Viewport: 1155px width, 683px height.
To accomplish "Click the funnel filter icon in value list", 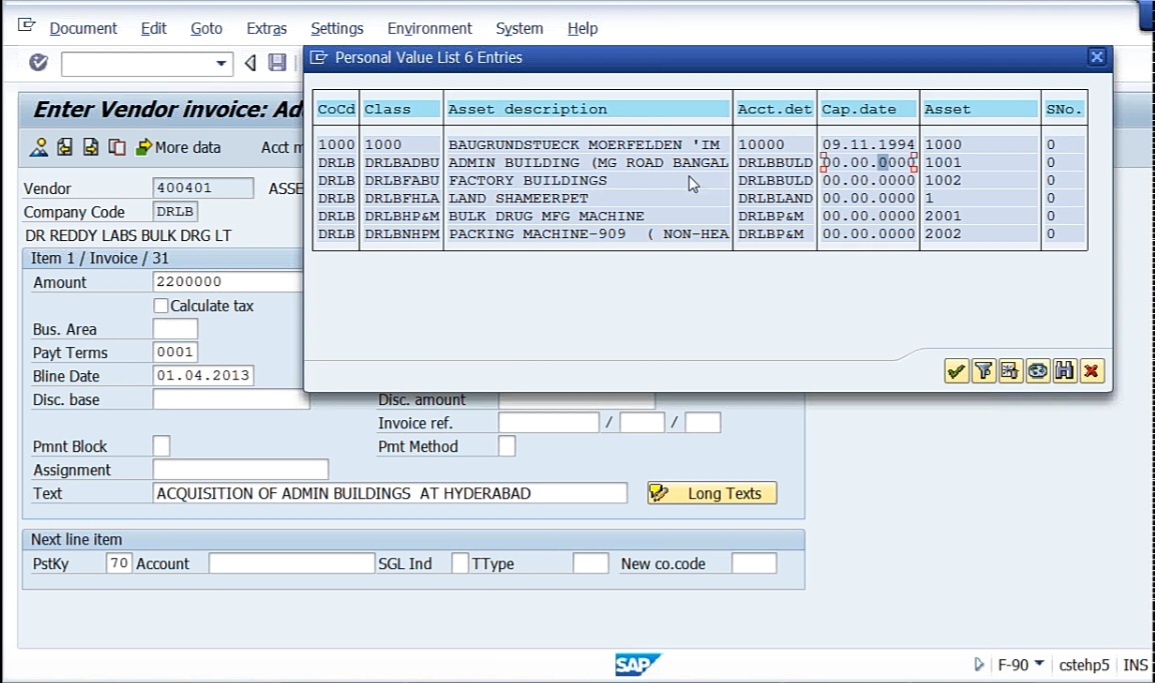I will (983, 371).
